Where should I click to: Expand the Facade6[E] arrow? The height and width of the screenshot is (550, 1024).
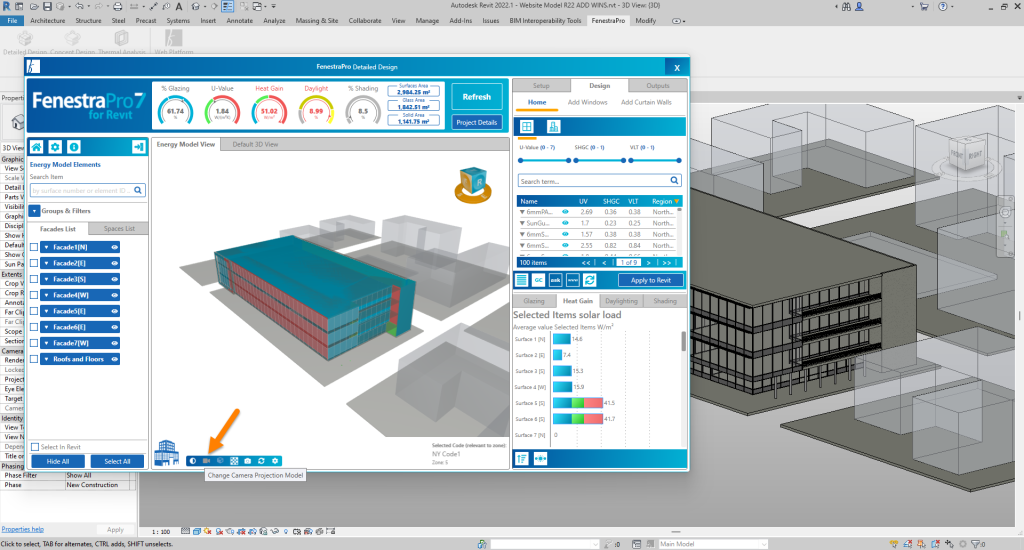(46, 327)
